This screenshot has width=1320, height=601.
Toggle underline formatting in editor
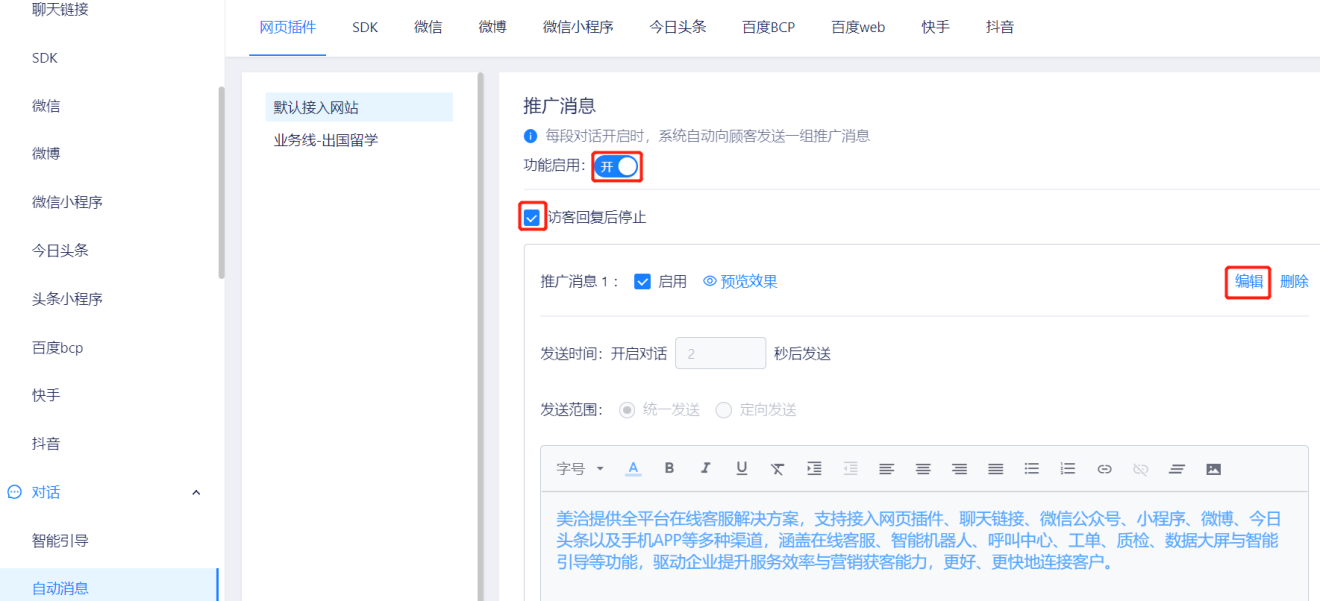pos(741,468)
